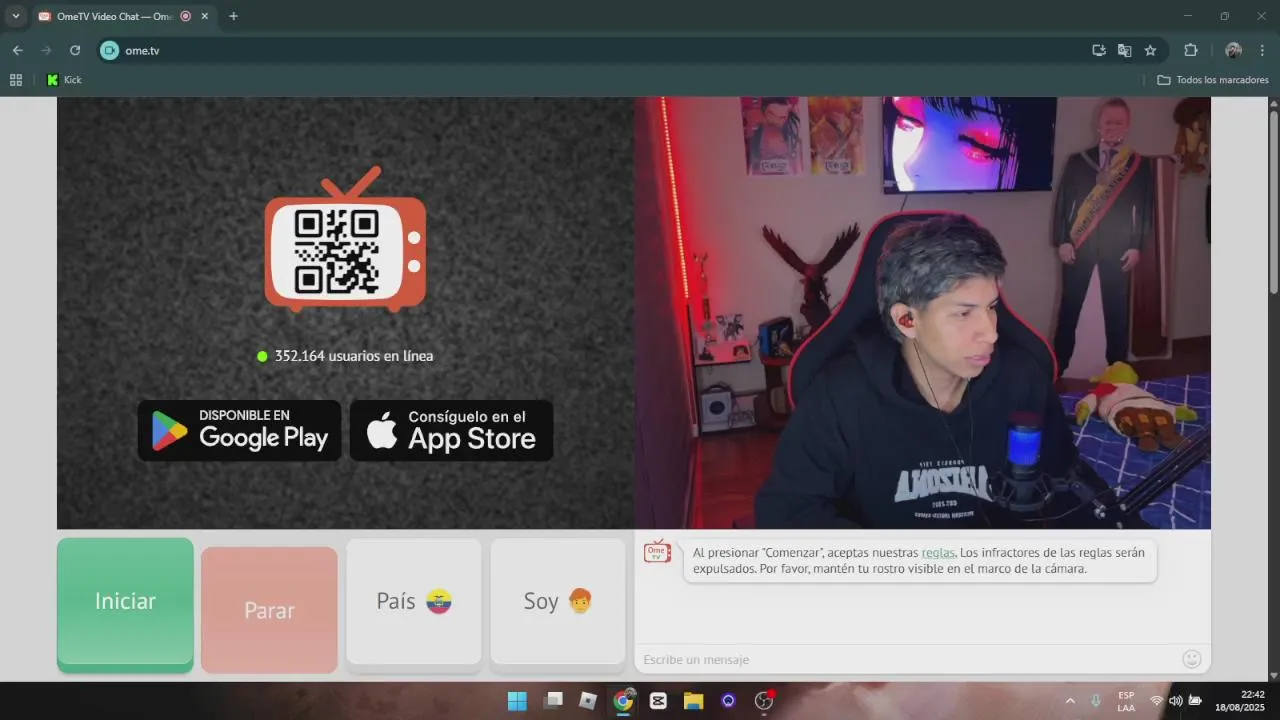
Task: Open the Wi-Fi network tray icon
Action: click(x=1157, y=701)
